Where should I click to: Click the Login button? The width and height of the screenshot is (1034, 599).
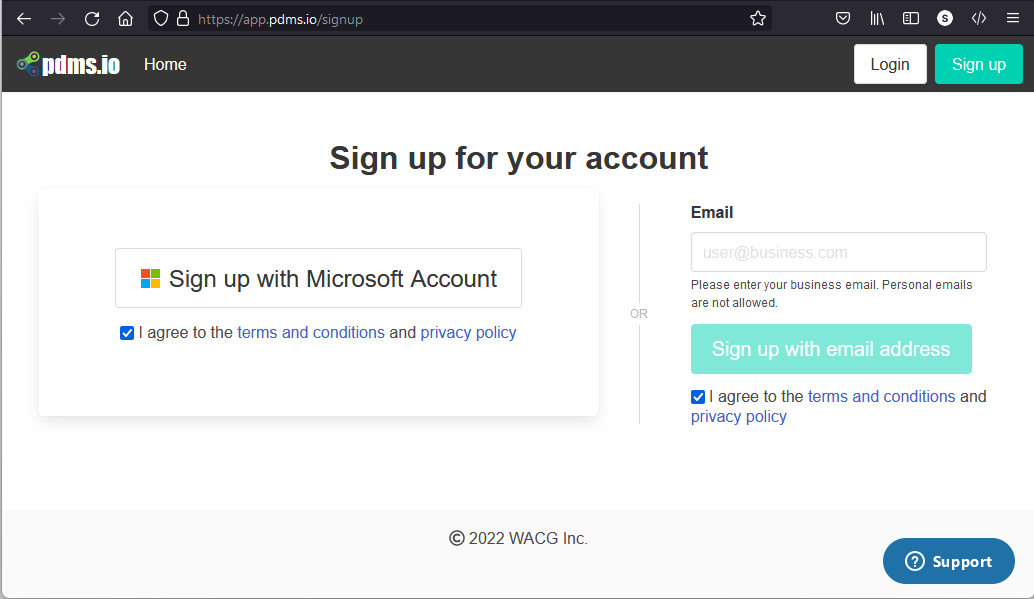[x=890, y=64]
